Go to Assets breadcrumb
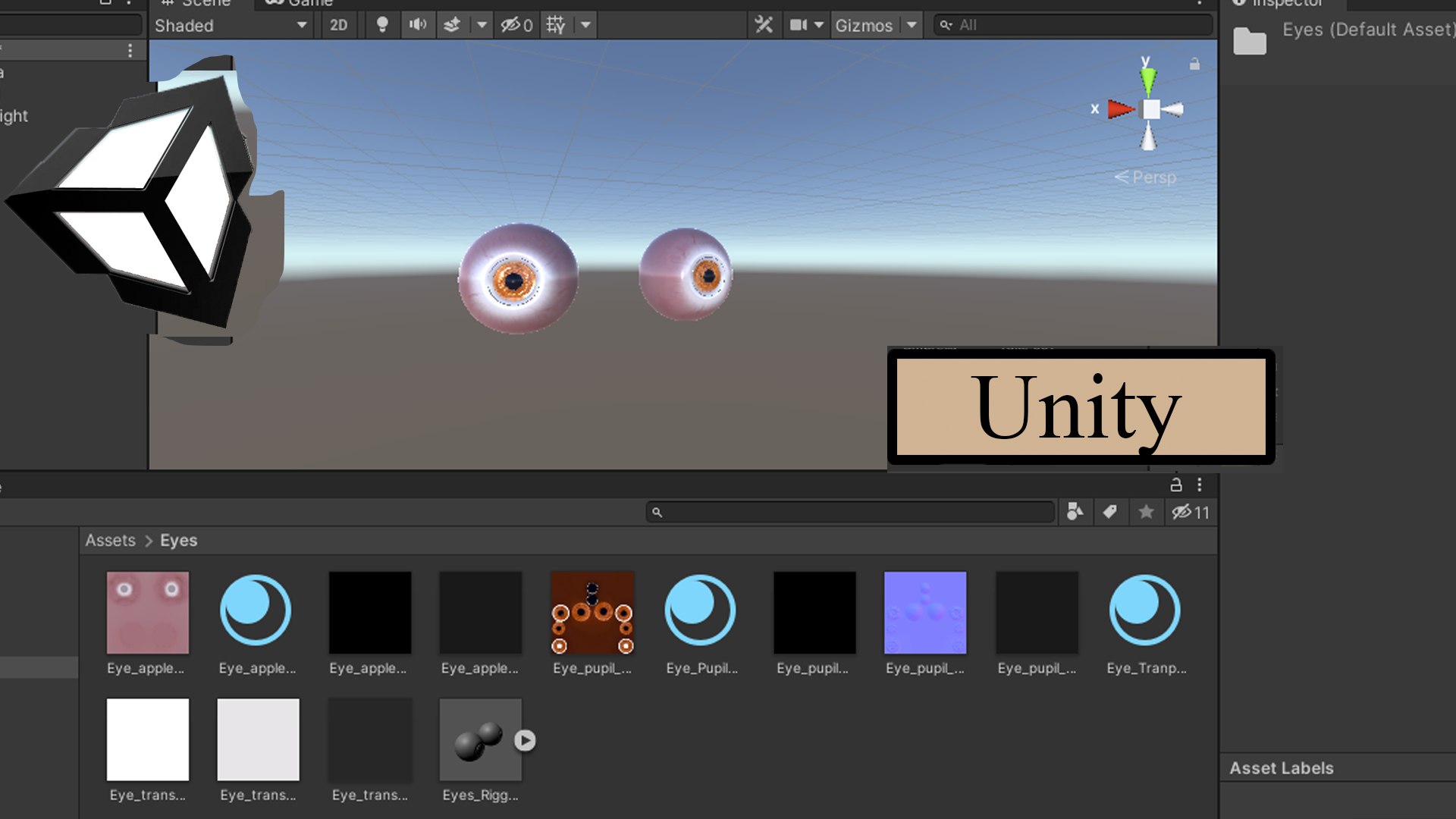Screen dimensions: 1456x819 pos(110,540)
